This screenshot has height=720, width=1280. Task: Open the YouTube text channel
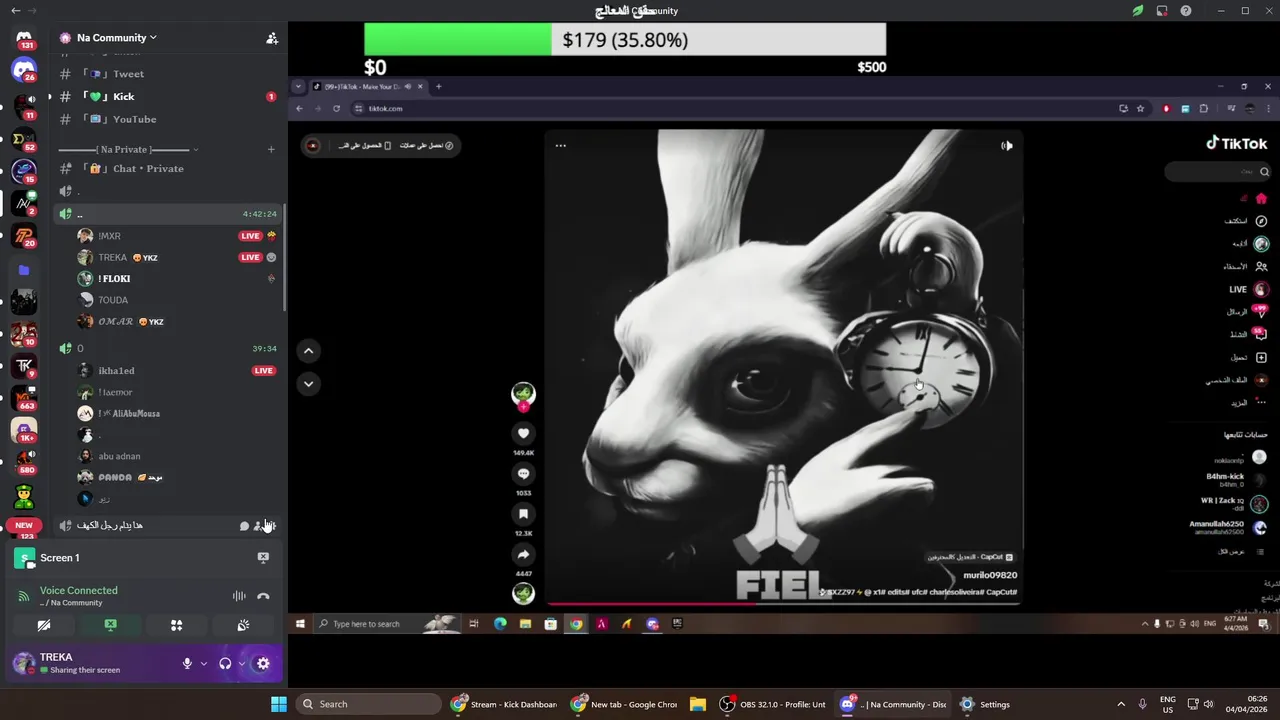[x=167, y=119]
